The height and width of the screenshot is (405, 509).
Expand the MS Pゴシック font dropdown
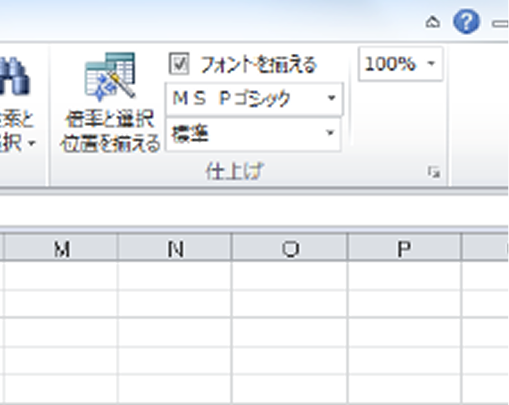(331, 98)
